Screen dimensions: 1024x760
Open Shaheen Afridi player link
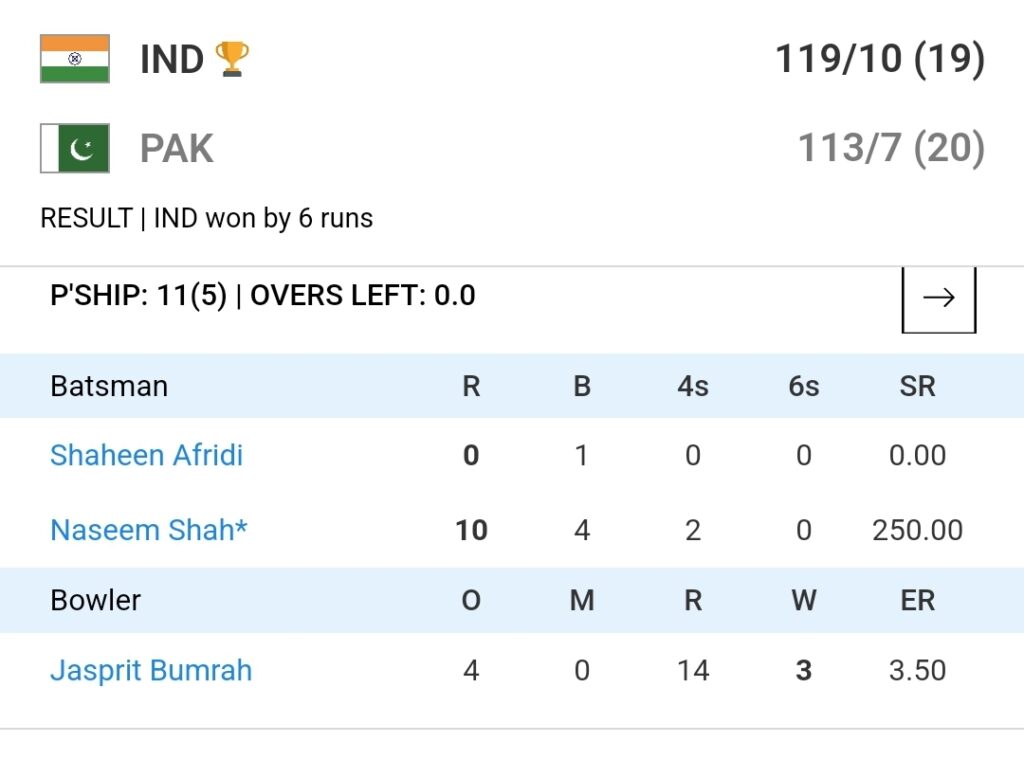146,455
